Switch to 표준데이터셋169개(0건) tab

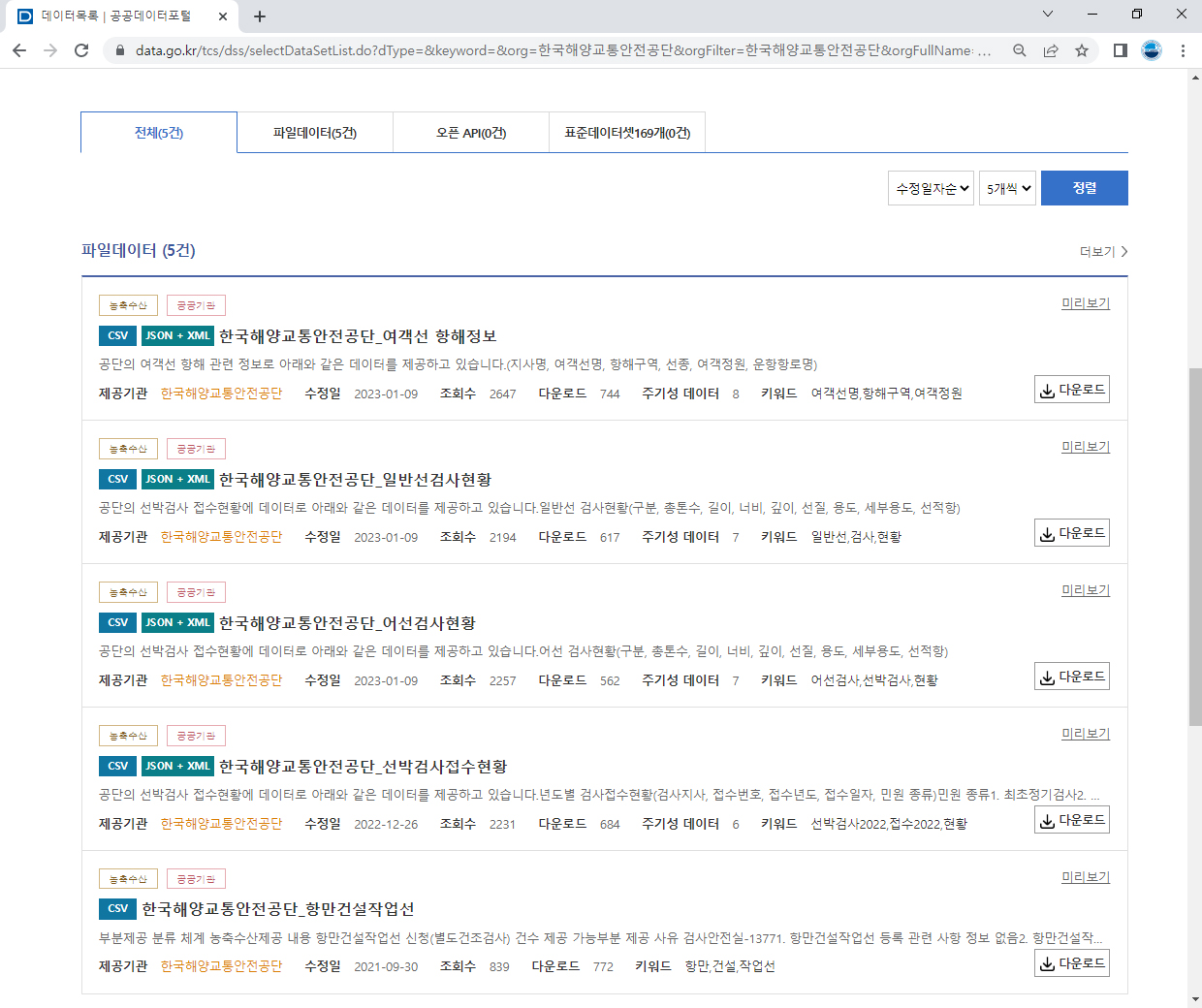click(x=627, y=133)
